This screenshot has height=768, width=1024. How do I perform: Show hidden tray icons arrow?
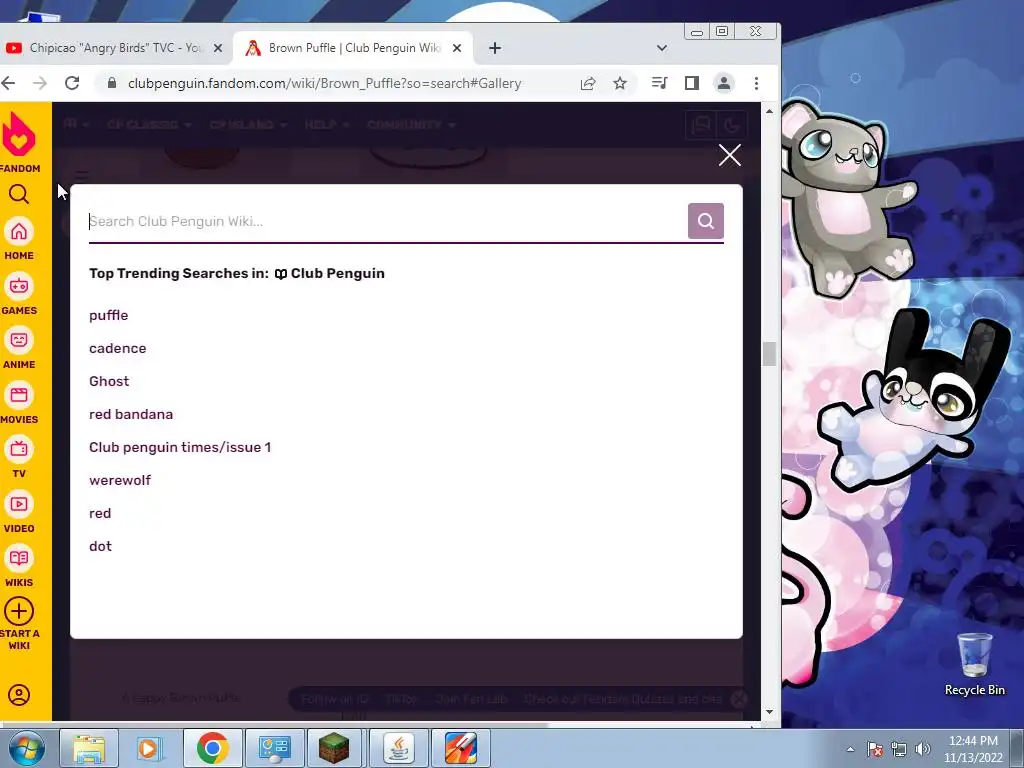click(x=850, y=749)
